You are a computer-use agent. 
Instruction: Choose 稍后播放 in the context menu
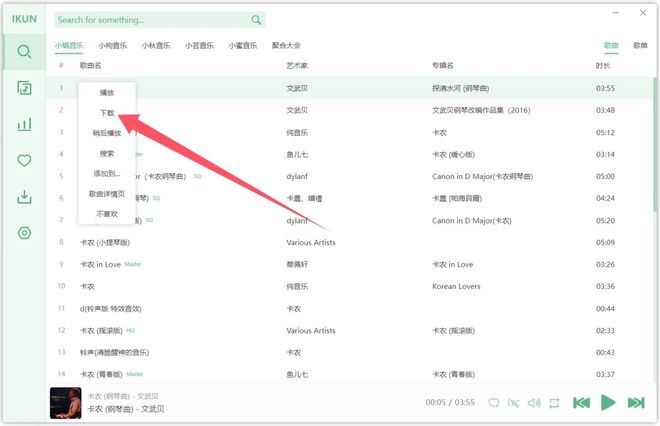107,133
